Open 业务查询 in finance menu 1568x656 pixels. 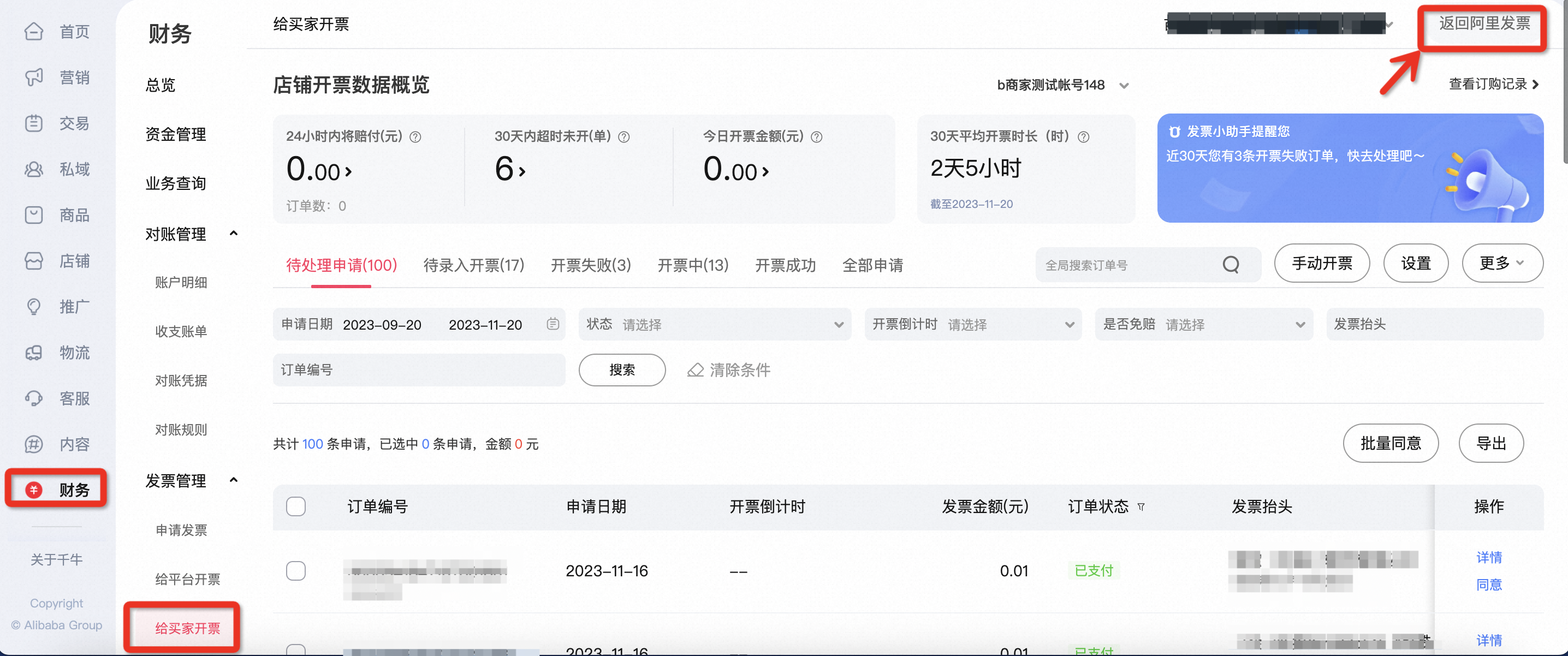click(176, 183)
